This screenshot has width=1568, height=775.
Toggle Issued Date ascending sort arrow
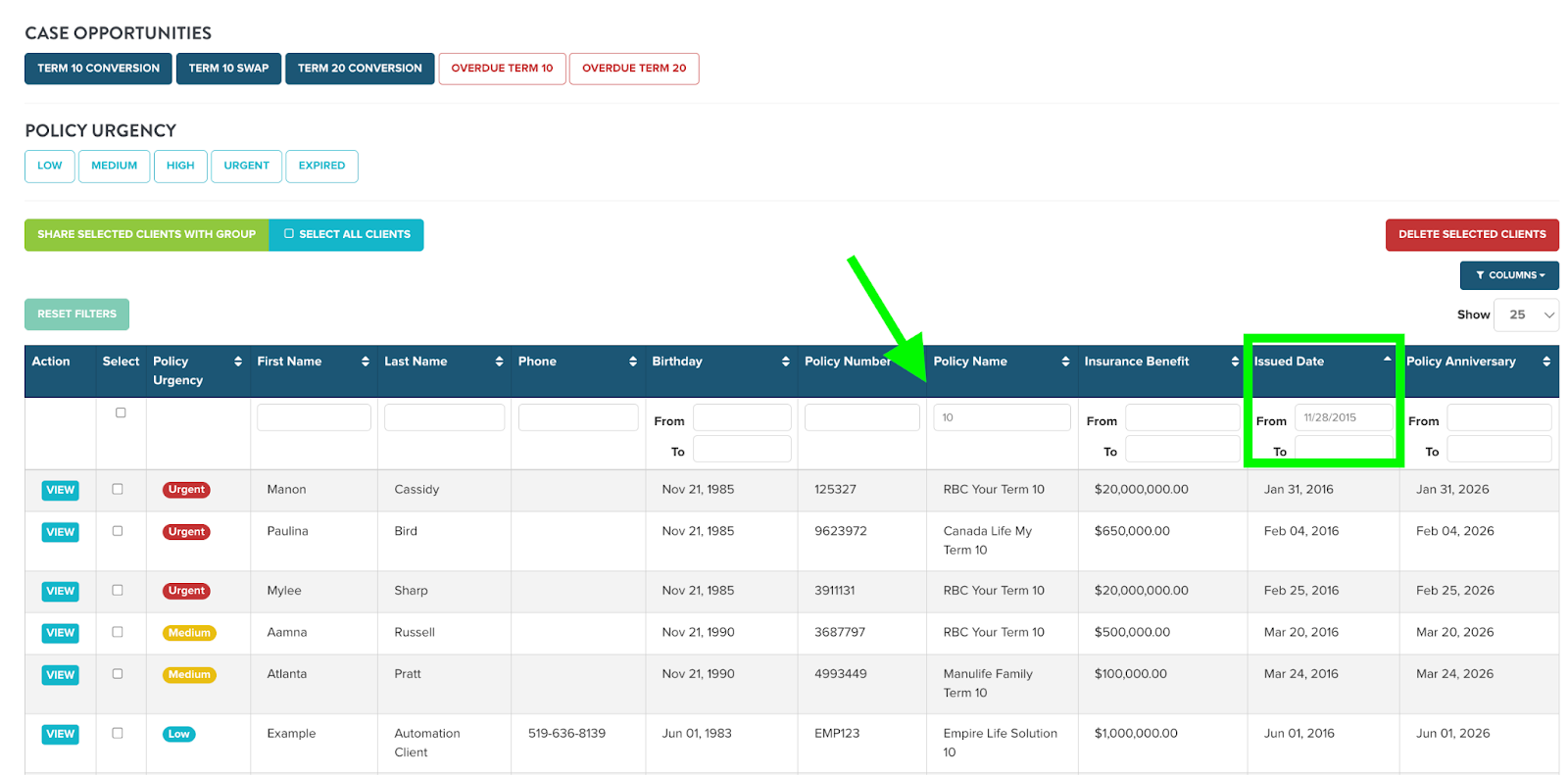tap(1387, 360)
